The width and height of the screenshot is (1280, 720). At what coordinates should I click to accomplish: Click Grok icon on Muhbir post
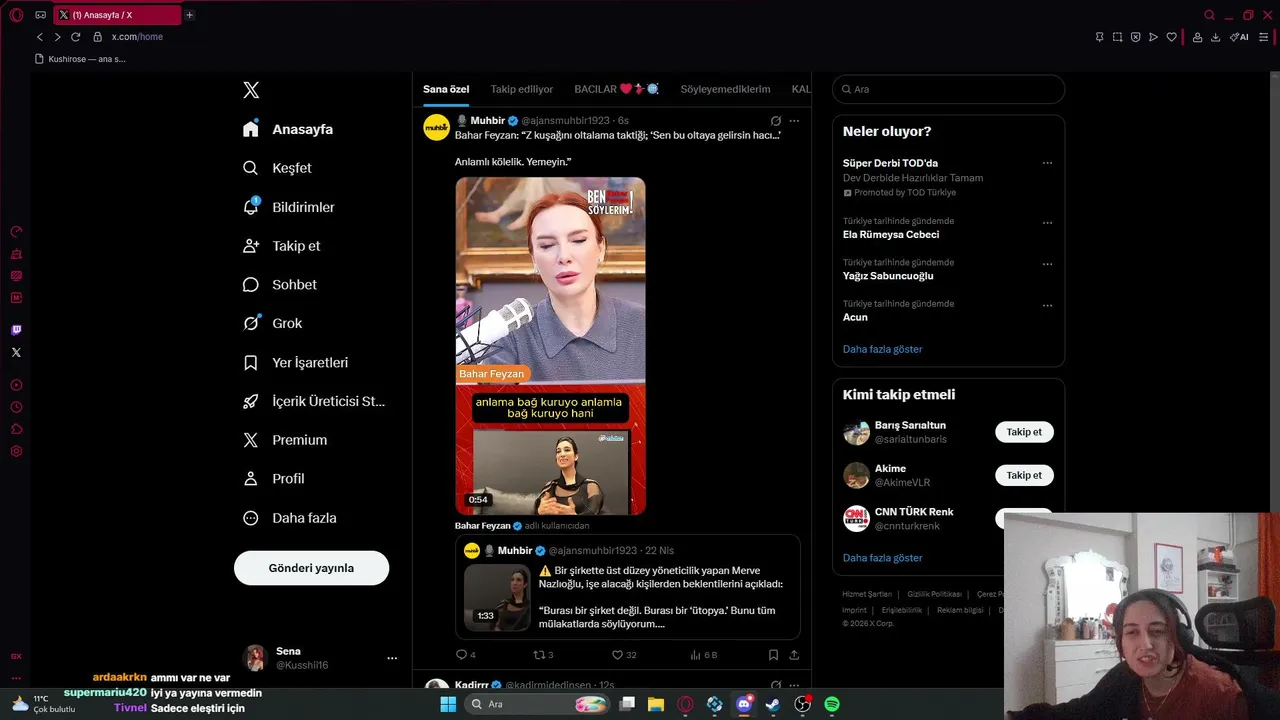click(776, 121)
